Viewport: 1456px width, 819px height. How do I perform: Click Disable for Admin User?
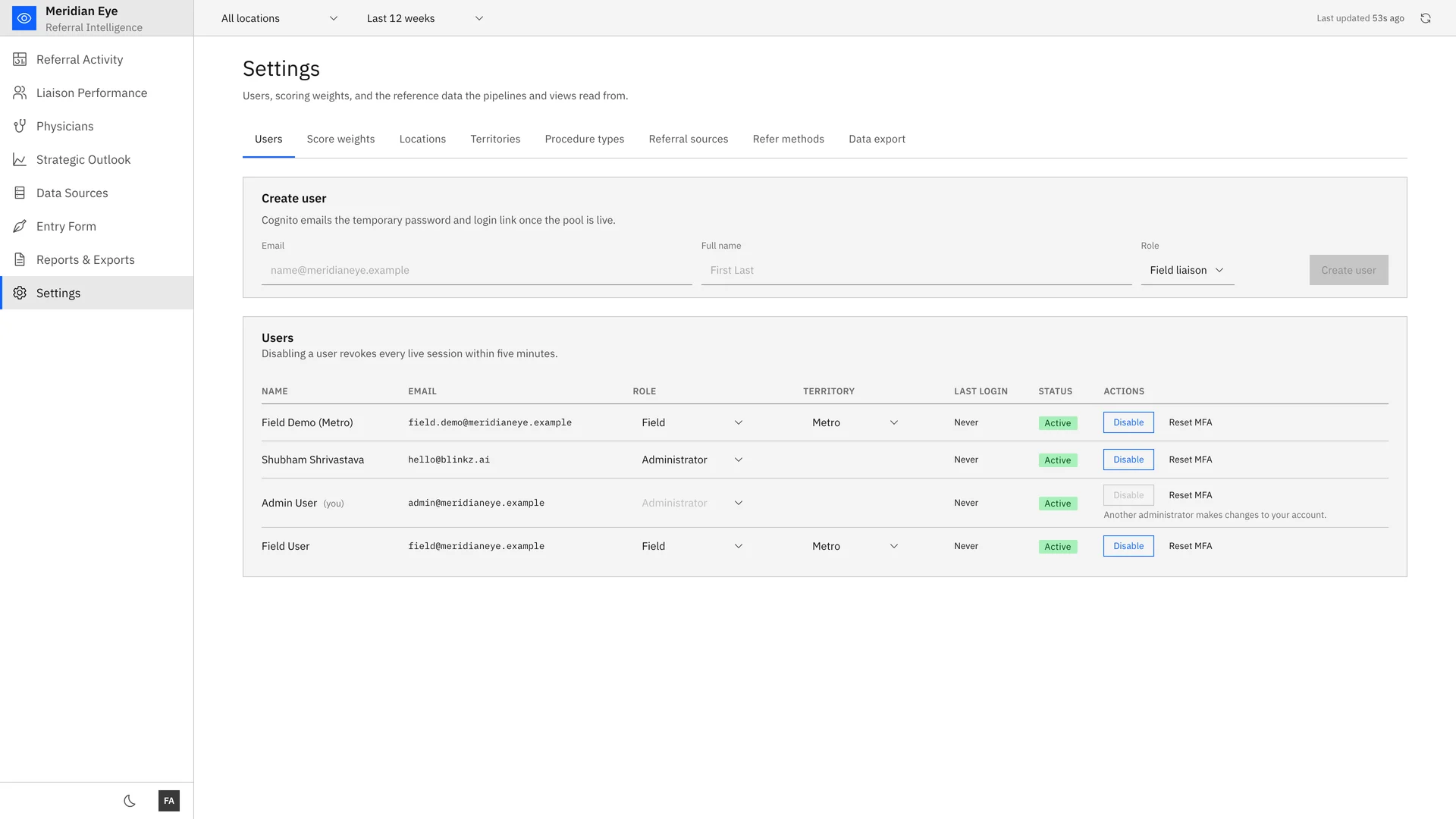pos(1128,495)
